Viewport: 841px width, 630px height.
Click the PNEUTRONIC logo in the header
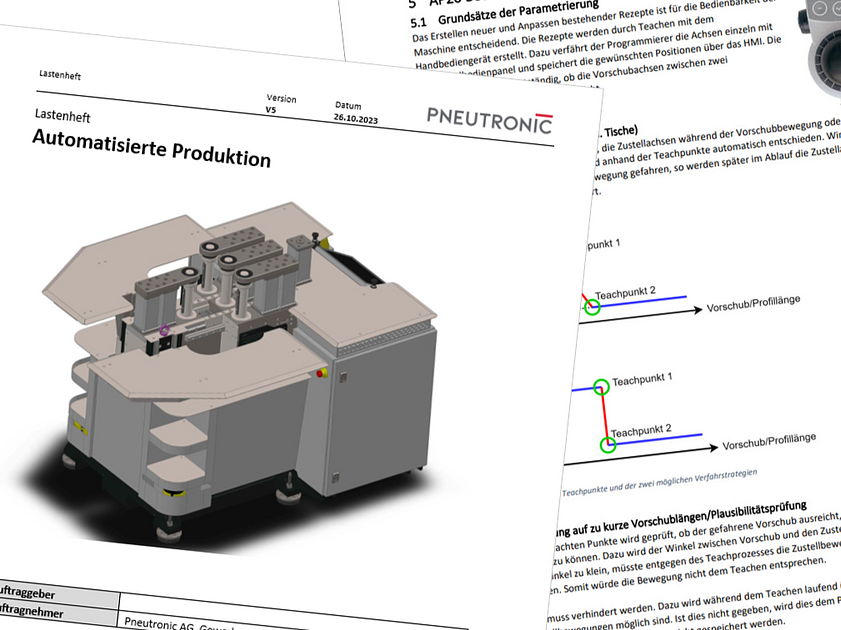(x=490, y=120)
